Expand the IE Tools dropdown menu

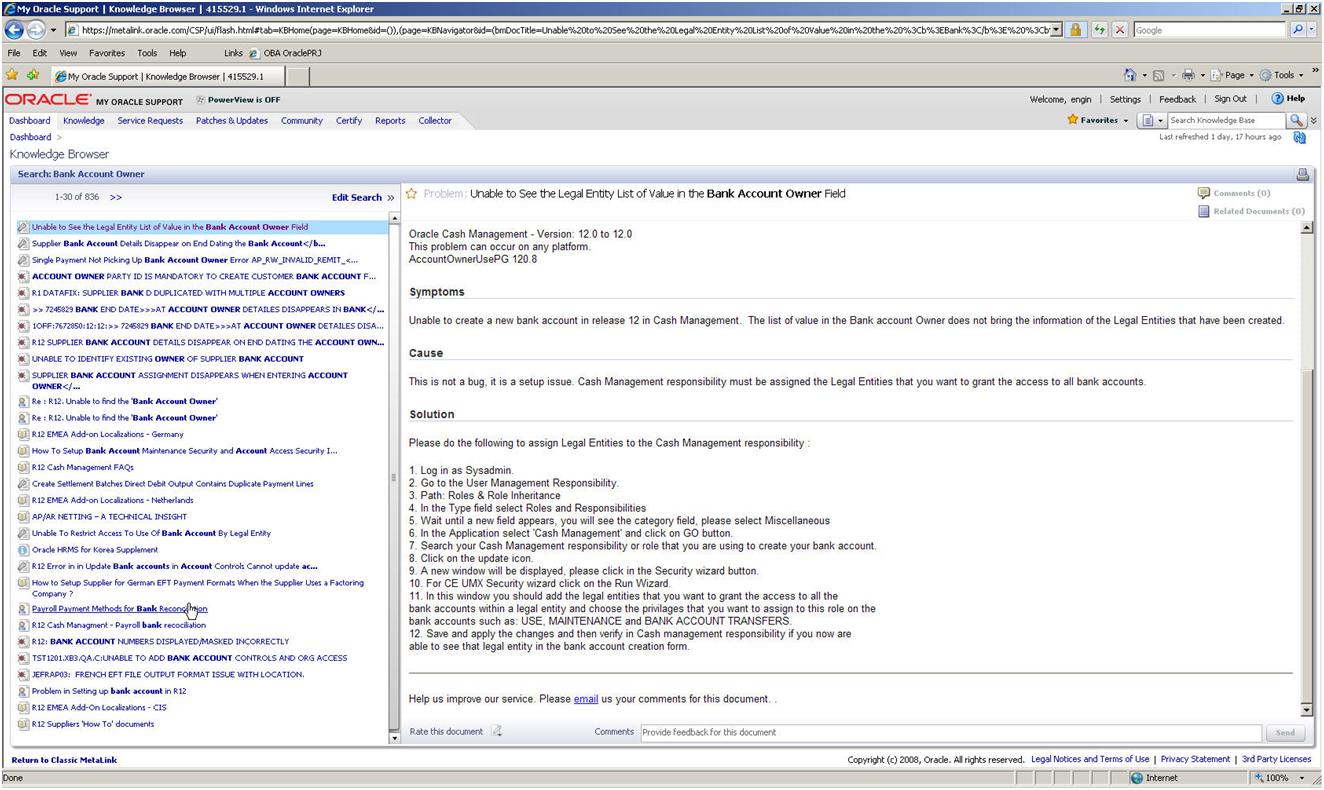click(1283, 75)
